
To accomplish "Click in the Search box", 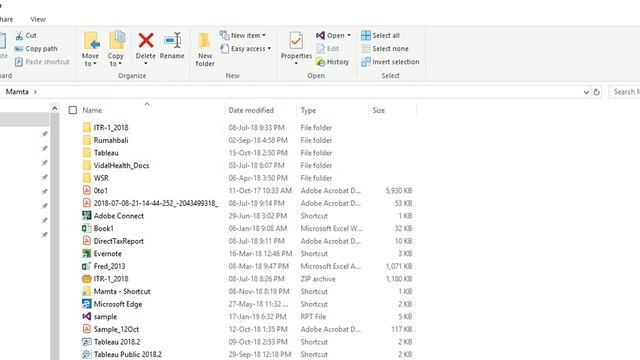I will (x=624, y=92).
